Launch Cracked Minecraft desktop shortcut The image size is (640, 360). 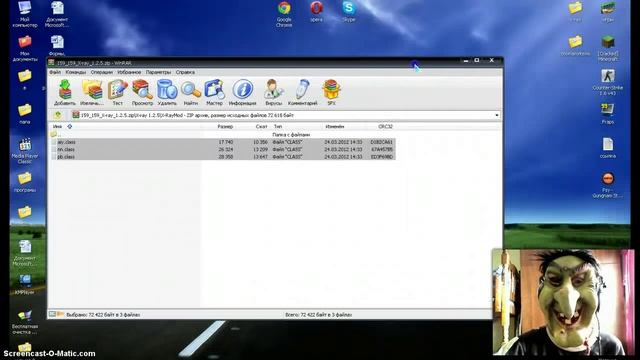pos(608,49)
